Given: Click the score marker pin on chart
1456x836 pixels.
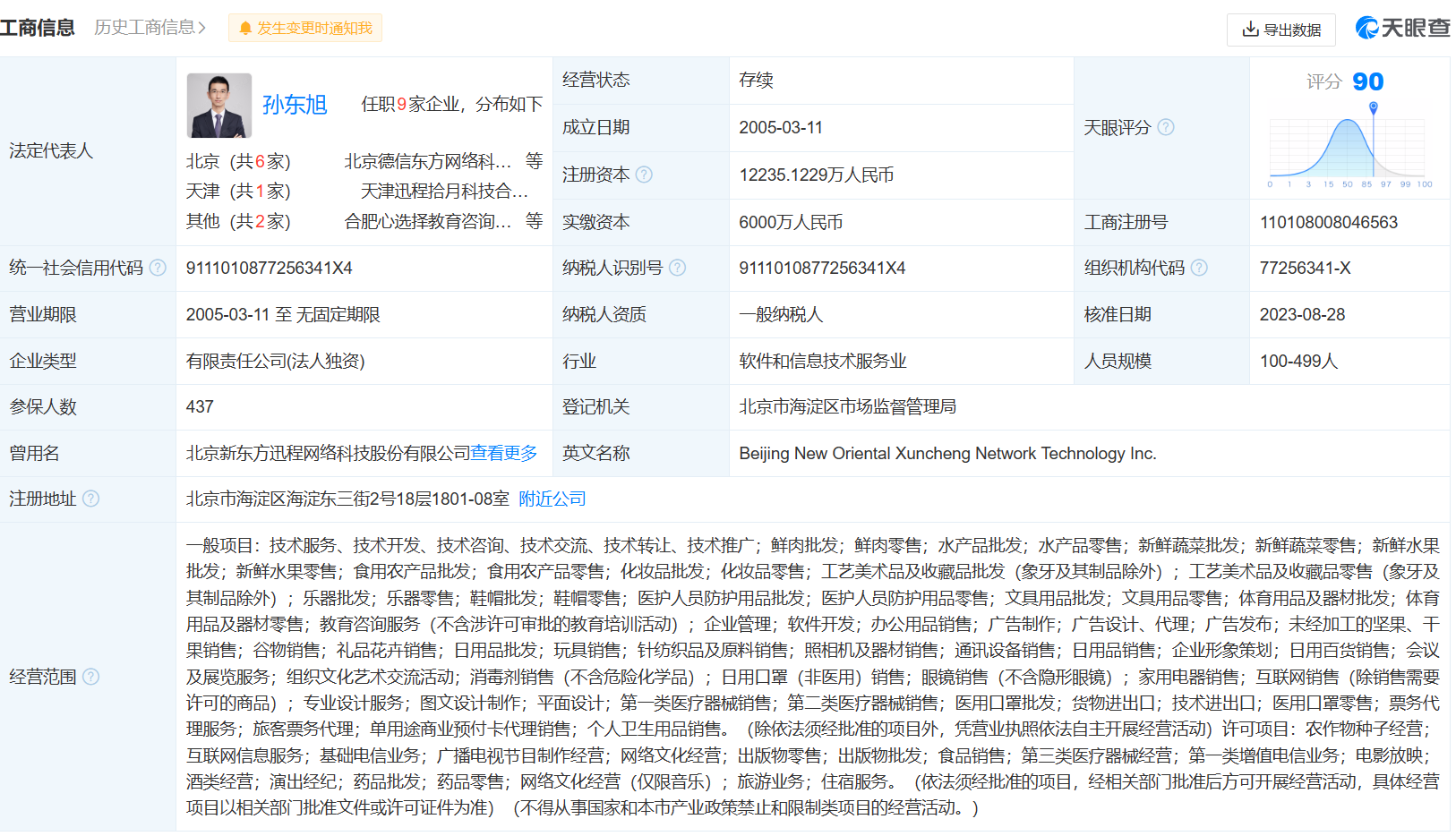Looking at the screenshot, I should (x=1374, y=107).
